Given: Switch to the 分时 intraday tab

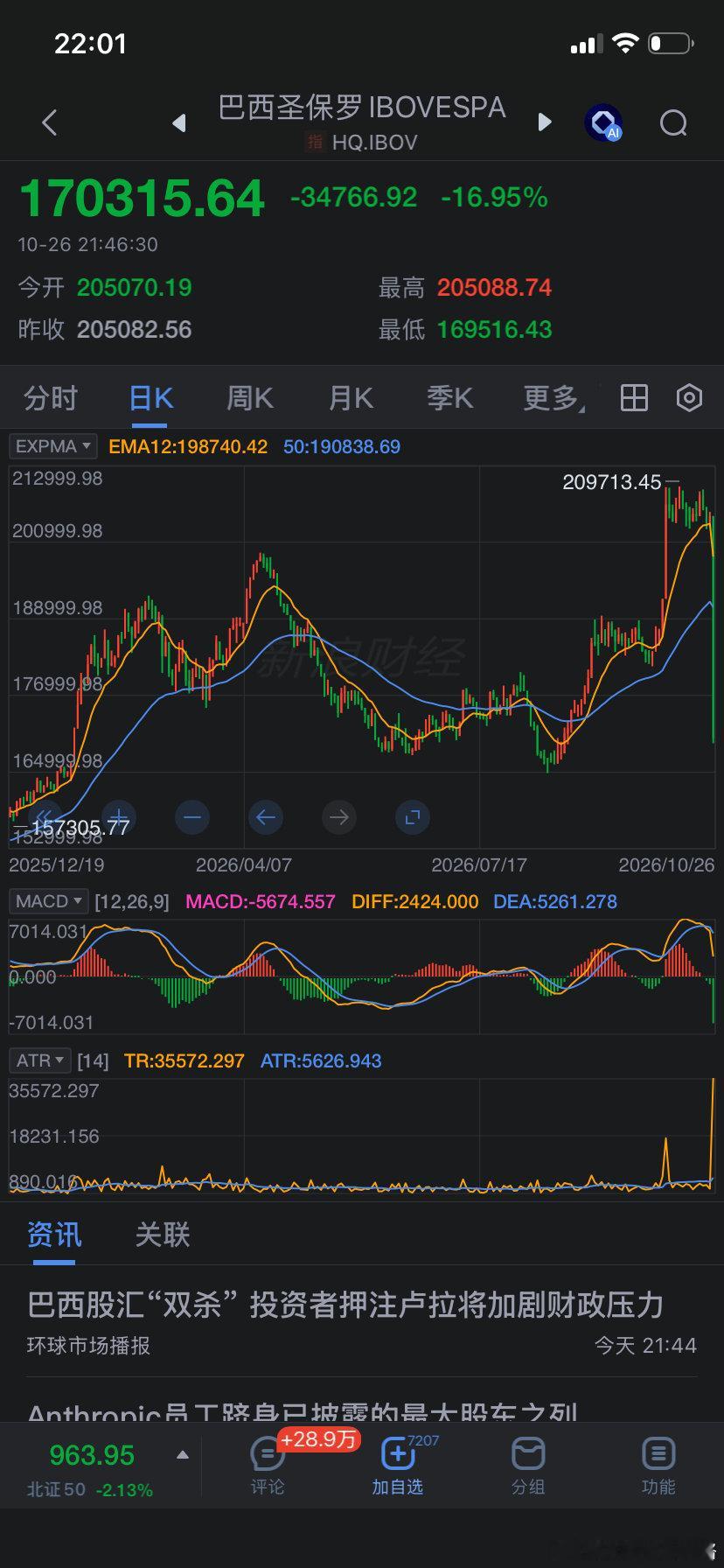Looking at the screenshot, I should click(x=51, y=398).
